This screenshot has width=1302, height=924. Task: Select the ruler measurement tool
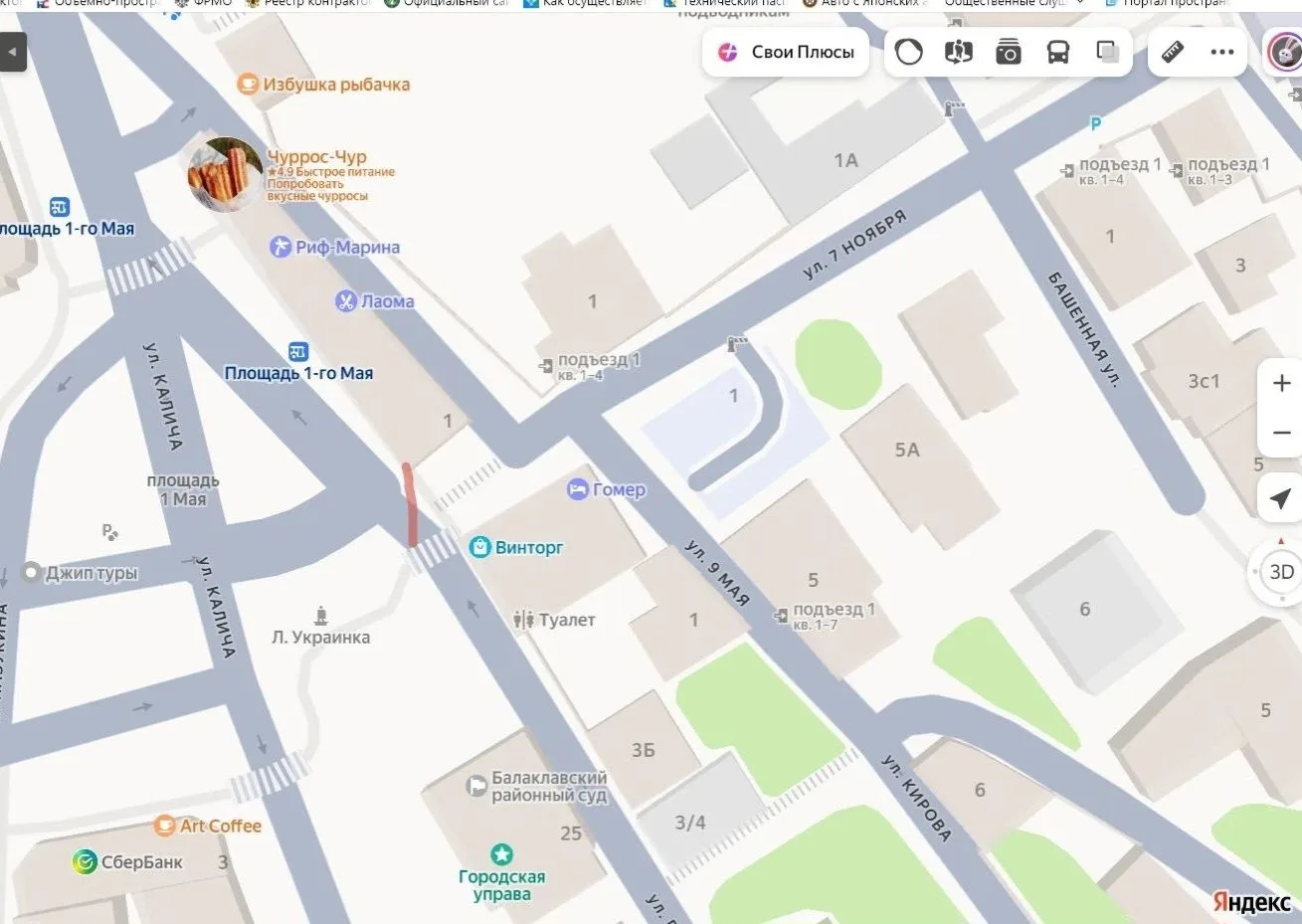[x=1173, y=52]
